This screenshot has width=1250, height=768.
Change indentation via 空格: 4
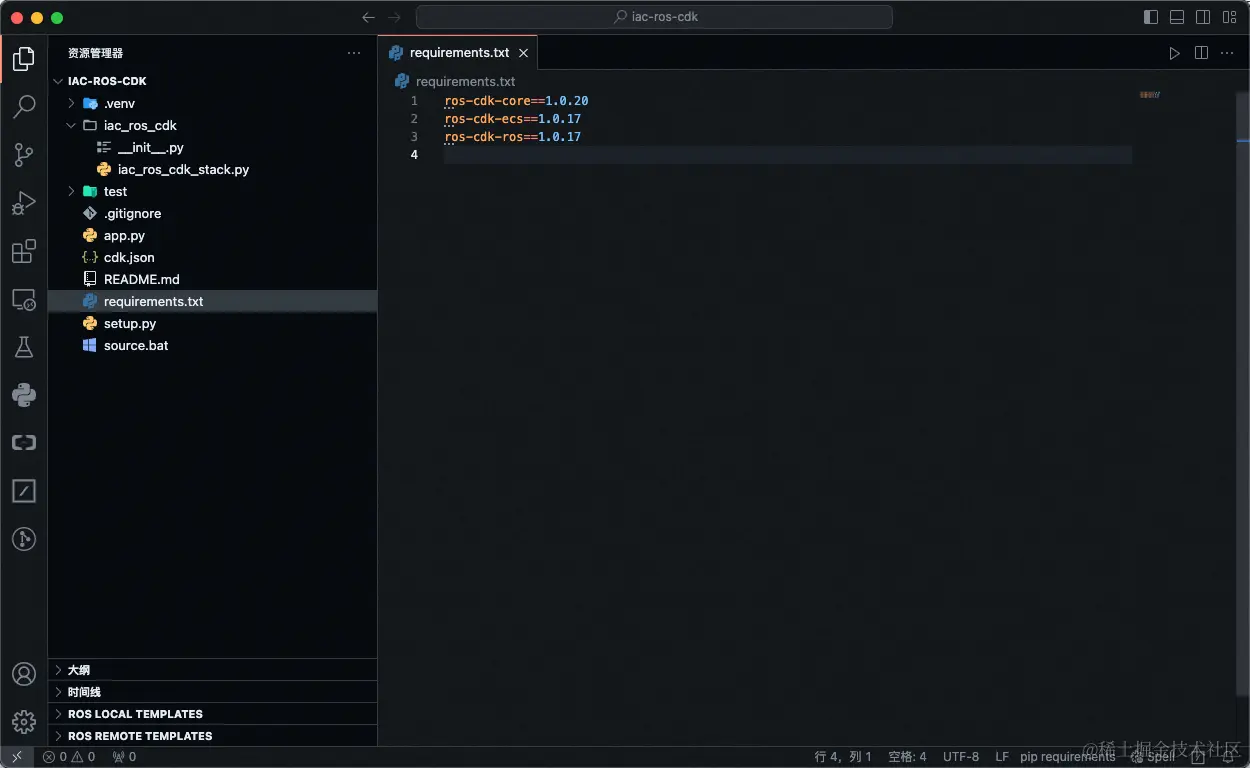tap(907, 757)
